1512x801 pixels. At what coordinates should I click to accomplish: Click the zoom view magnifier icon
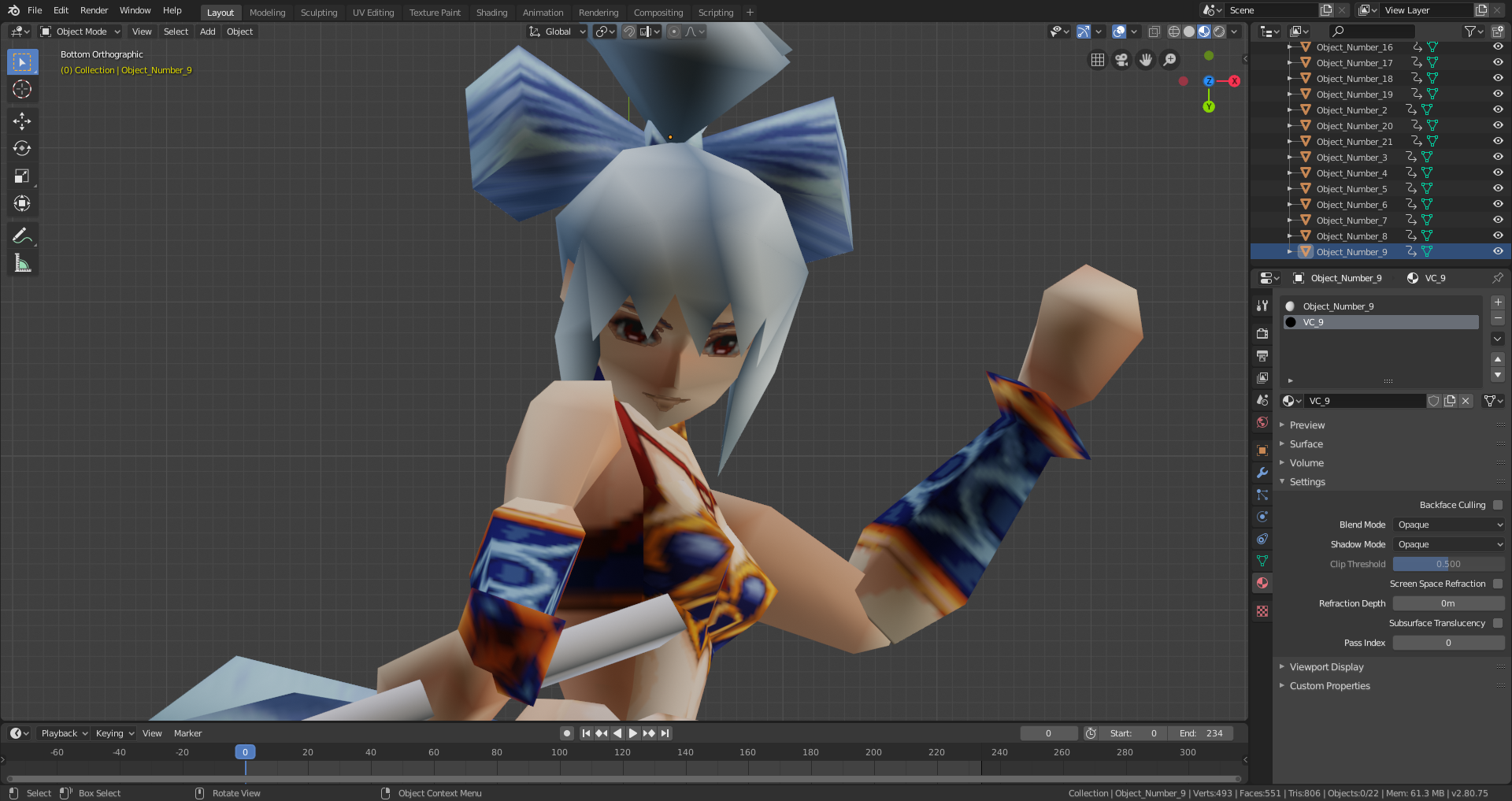click(x=1170, y=60)
